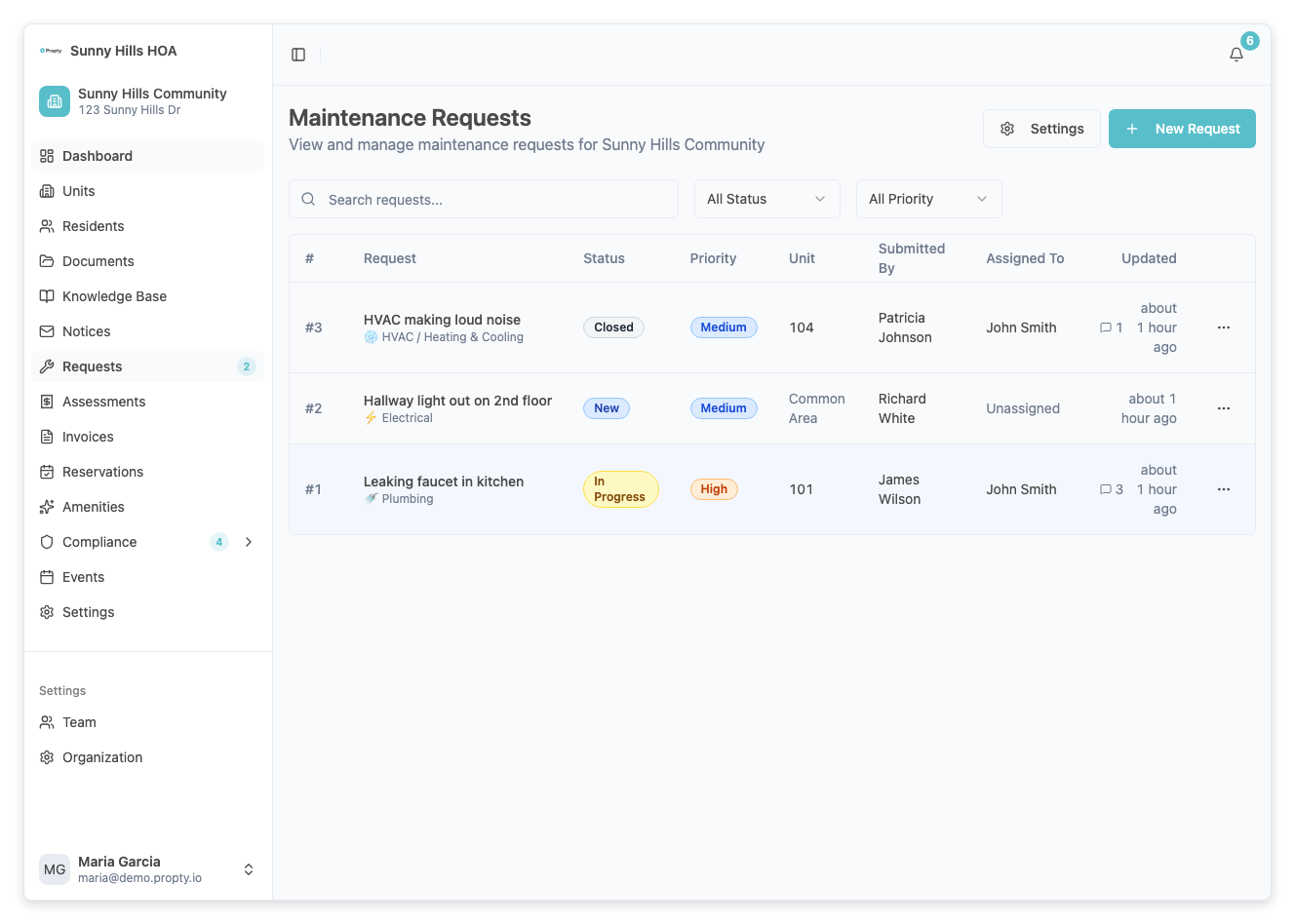This screenshot has height=924, width=1295.
Task: Open the Reservations calendar icon
Action: [x=46, y=472]
